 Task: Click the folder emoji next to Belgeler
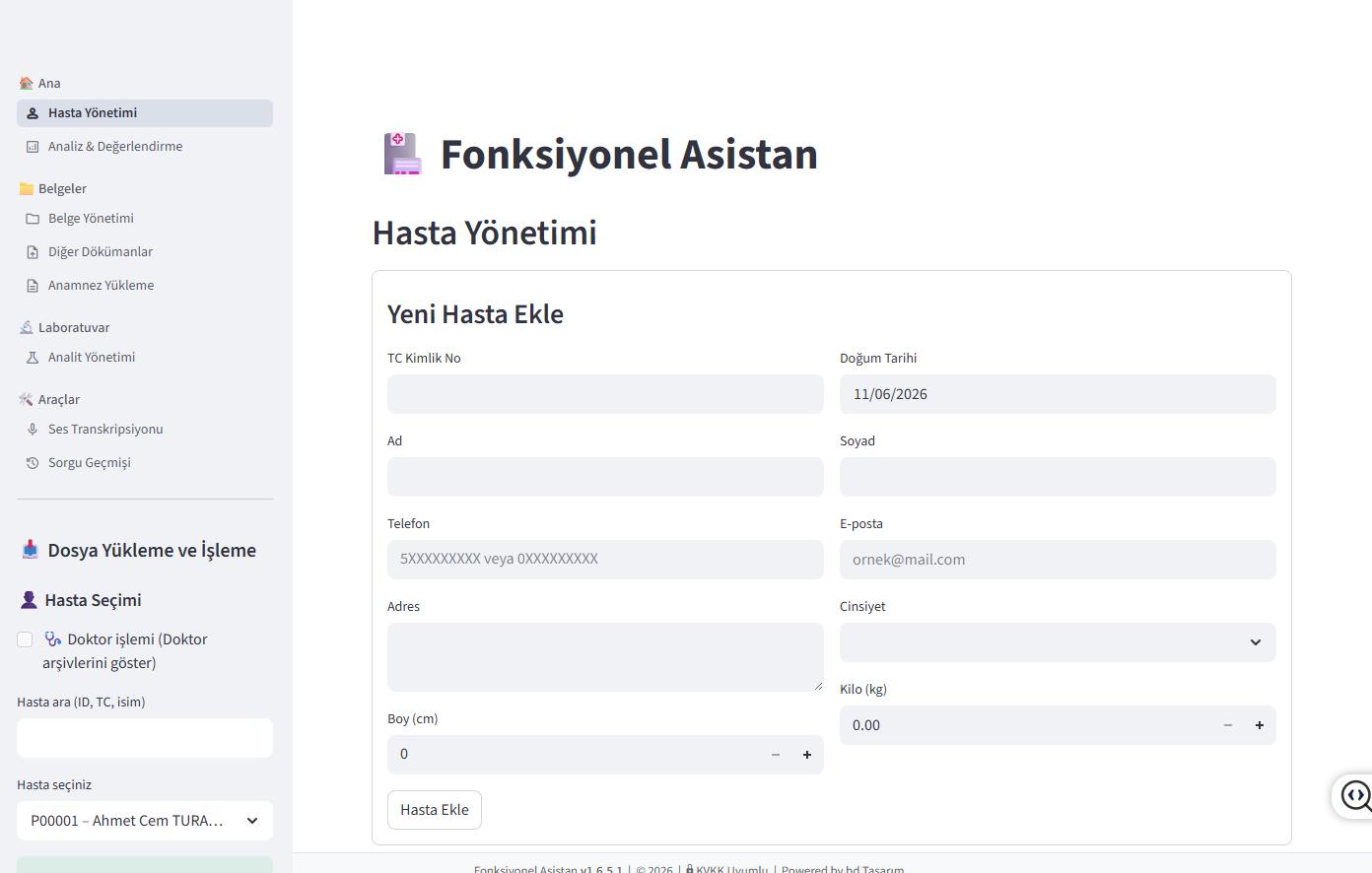pyautogui.click(x=26, y=189)
